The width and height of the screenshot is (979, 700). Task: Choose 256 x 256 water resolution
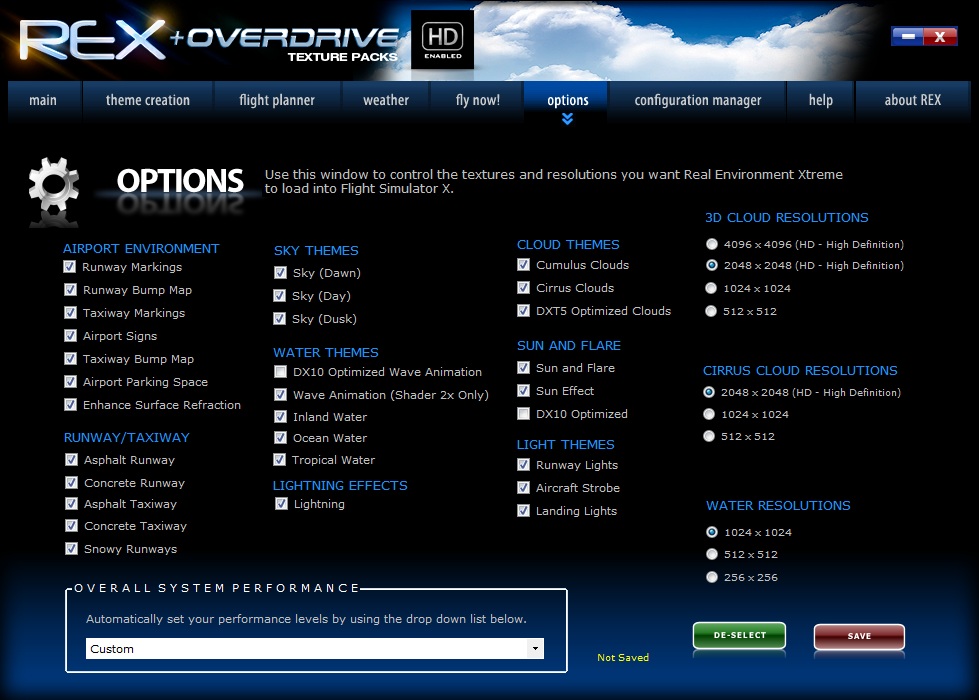(712, 577)
